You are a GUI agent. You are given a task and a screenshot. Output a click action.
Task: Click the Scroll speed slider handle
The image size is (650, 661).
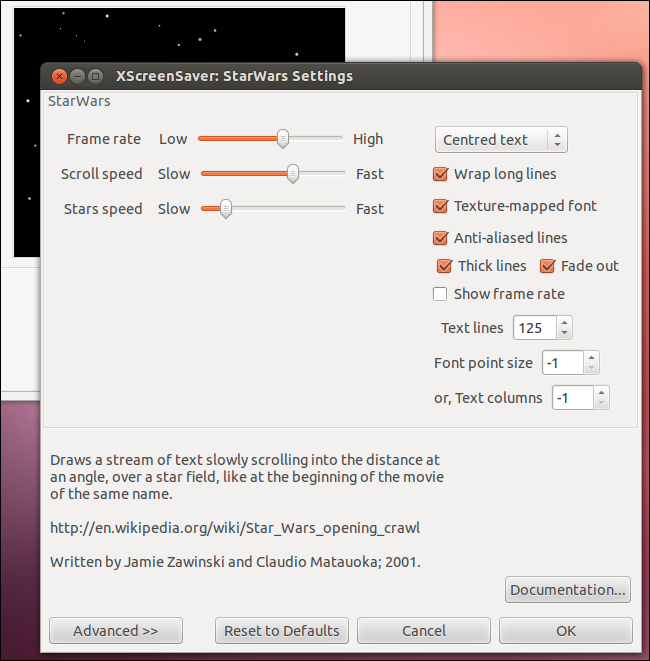pyautogui.click(x=293, y=174)
